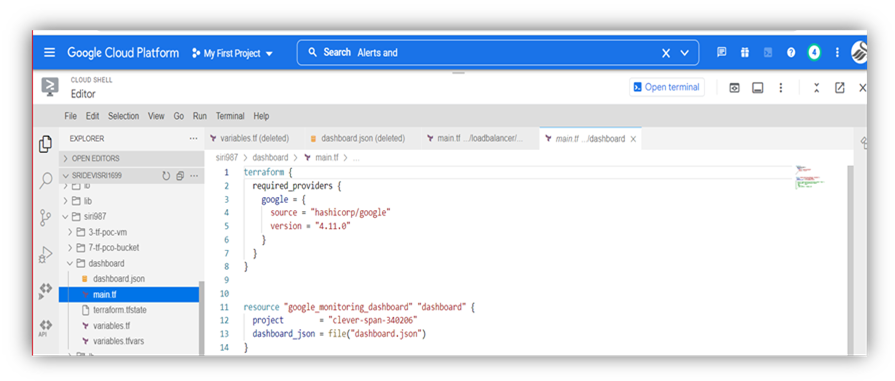Open the Run menu
This screenshot has height=381, width=895.
tap(200, 116)
